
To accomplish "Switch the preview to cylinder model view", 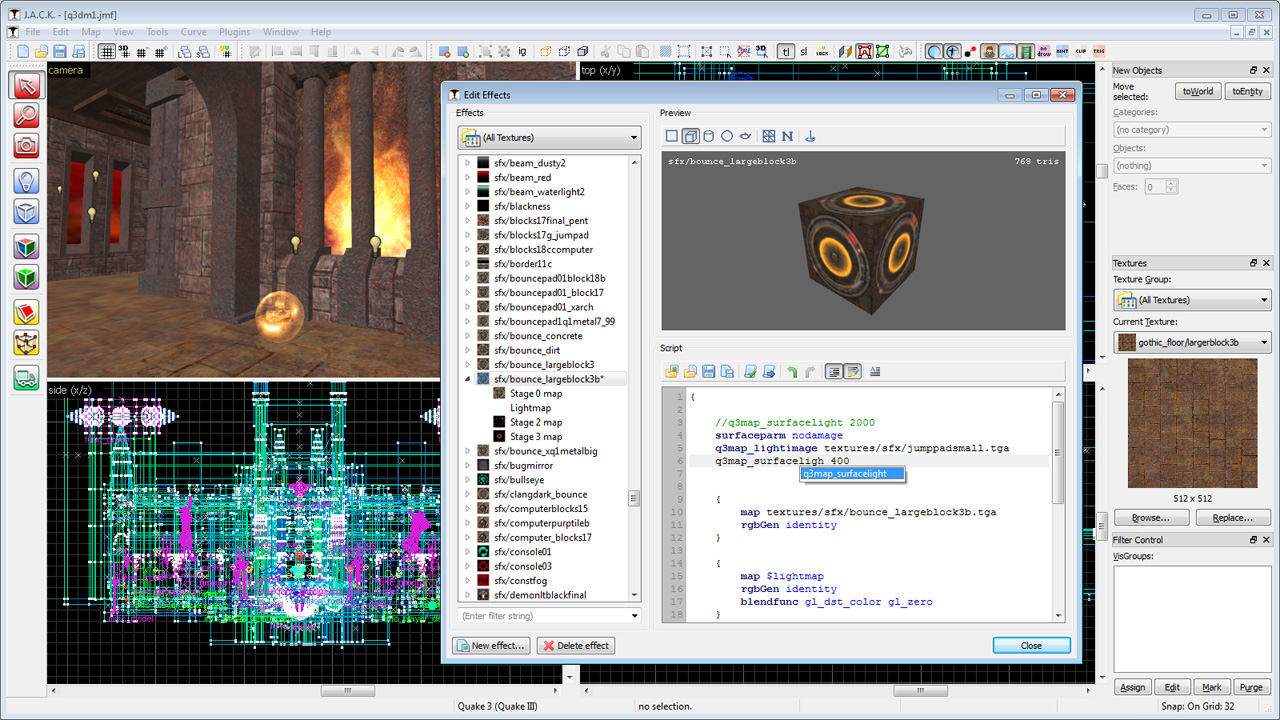I will tap(707, 135).
